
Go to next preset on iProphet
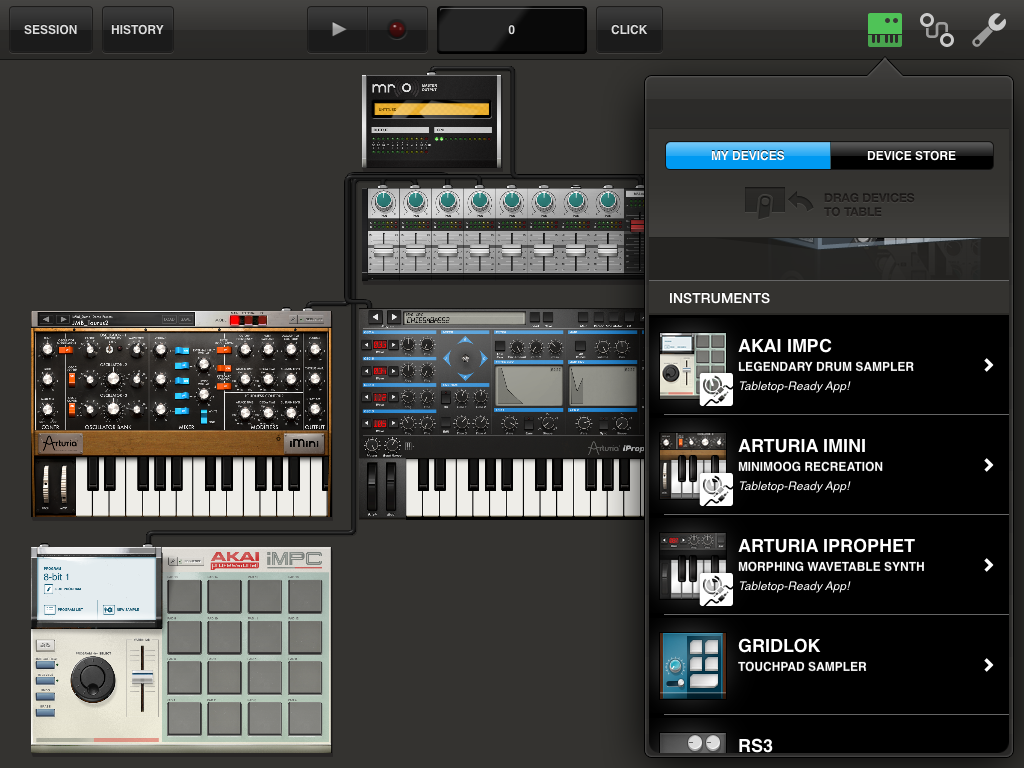coord(394,317)
